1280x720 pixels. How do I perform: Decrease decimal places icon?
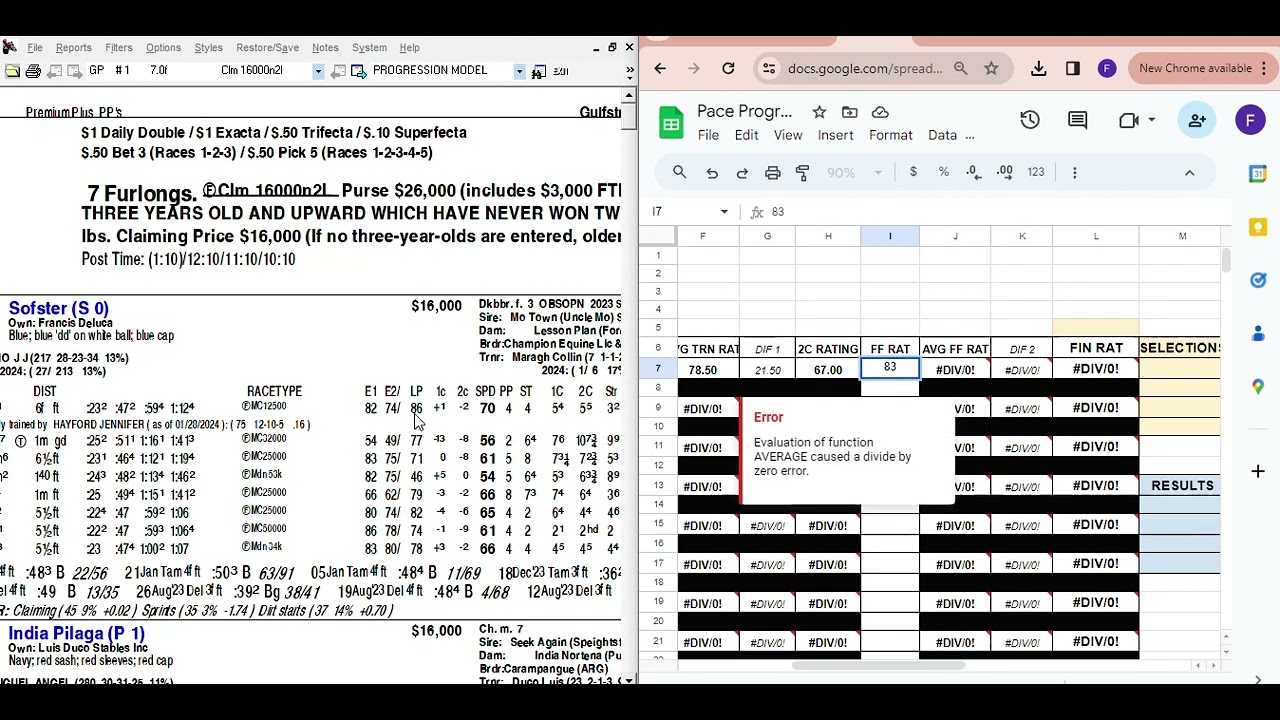coord(974,172)
